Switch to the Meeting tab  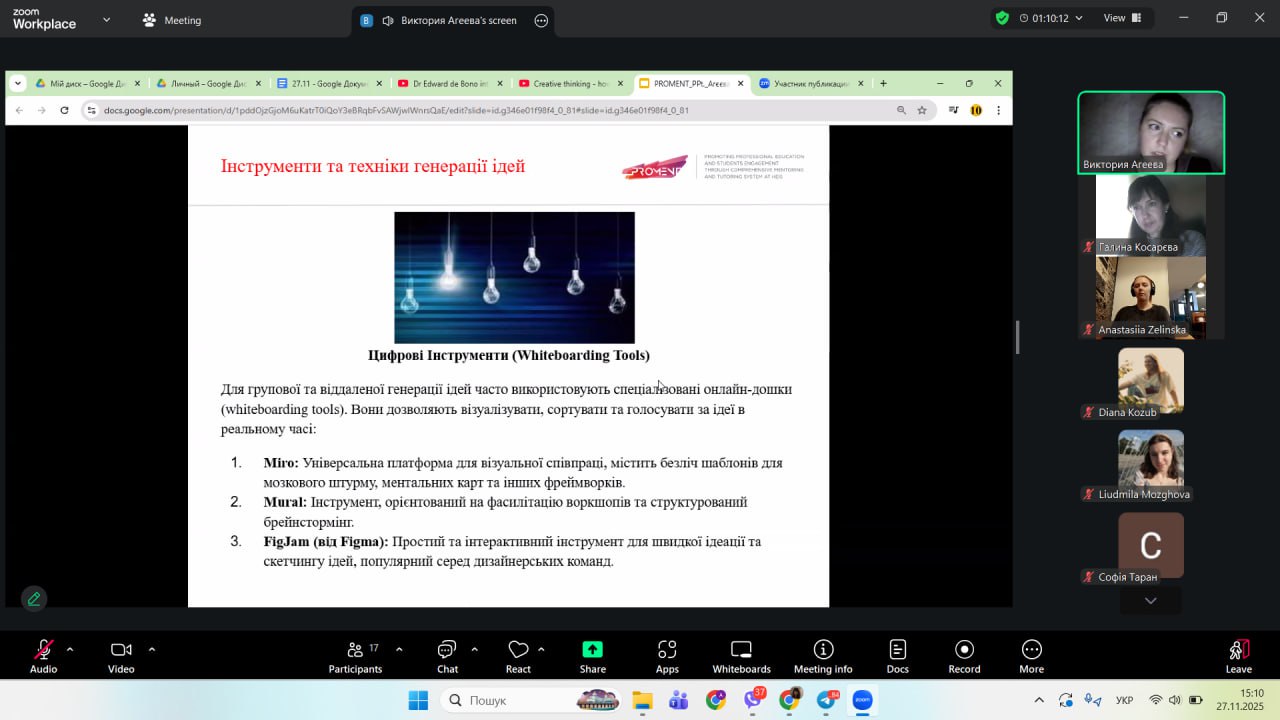[x=171, y=20]
